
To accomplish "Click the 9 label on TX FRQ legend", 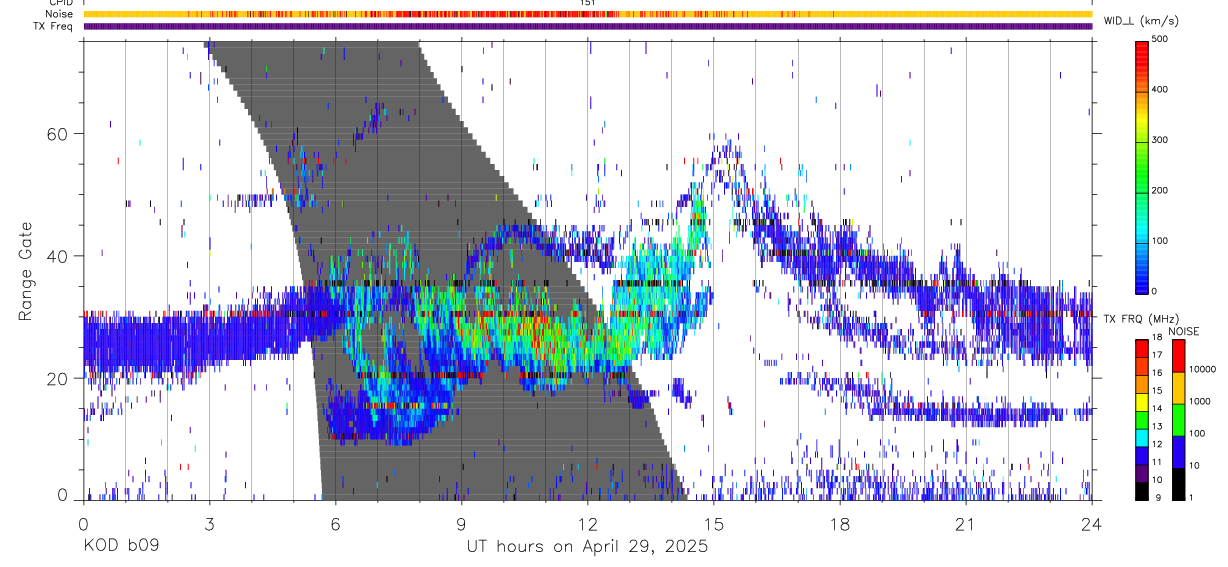I will coord(1158,498).
